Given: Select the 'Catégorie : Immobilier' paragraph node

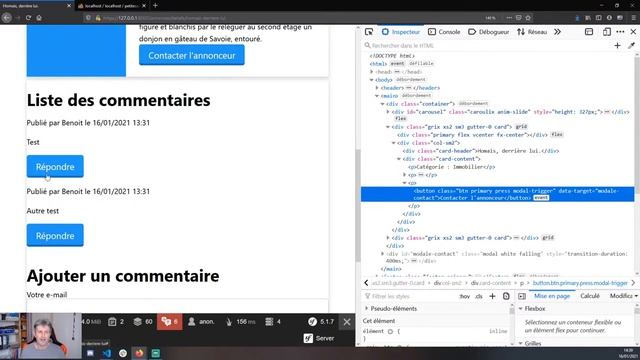Looking at the screenshot, I should point(451,167).
